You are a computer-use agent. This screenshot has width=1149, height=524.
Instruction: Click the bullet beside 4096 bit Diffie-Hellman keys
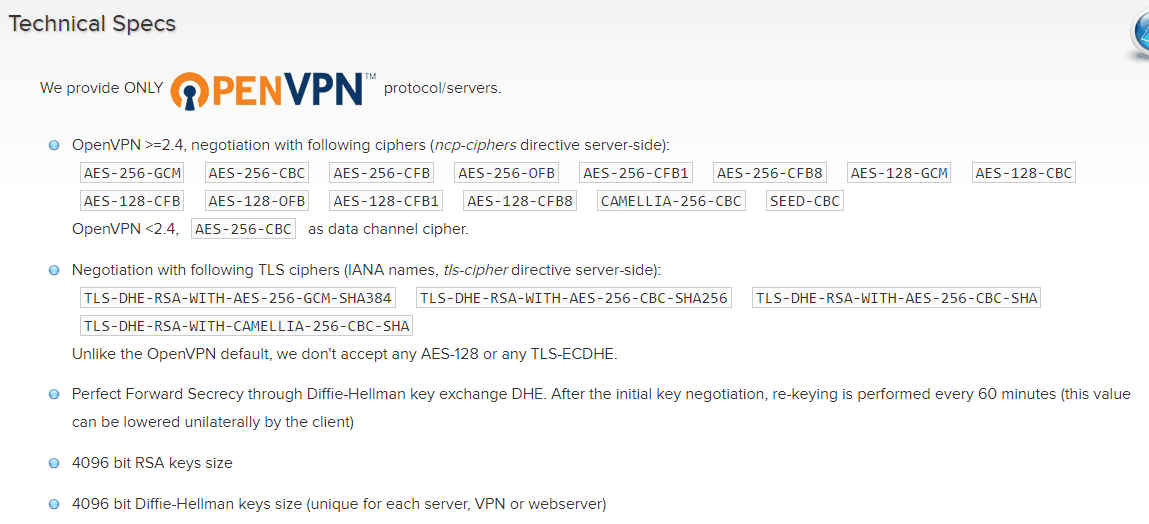coord(53,504)
